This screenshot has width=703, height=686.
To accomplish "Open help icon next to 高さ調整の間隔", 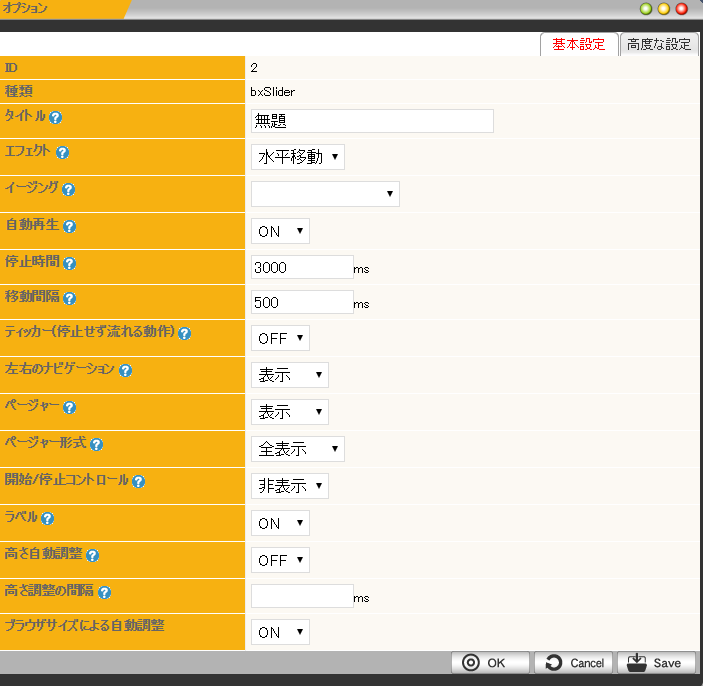I will coord(104,592).
